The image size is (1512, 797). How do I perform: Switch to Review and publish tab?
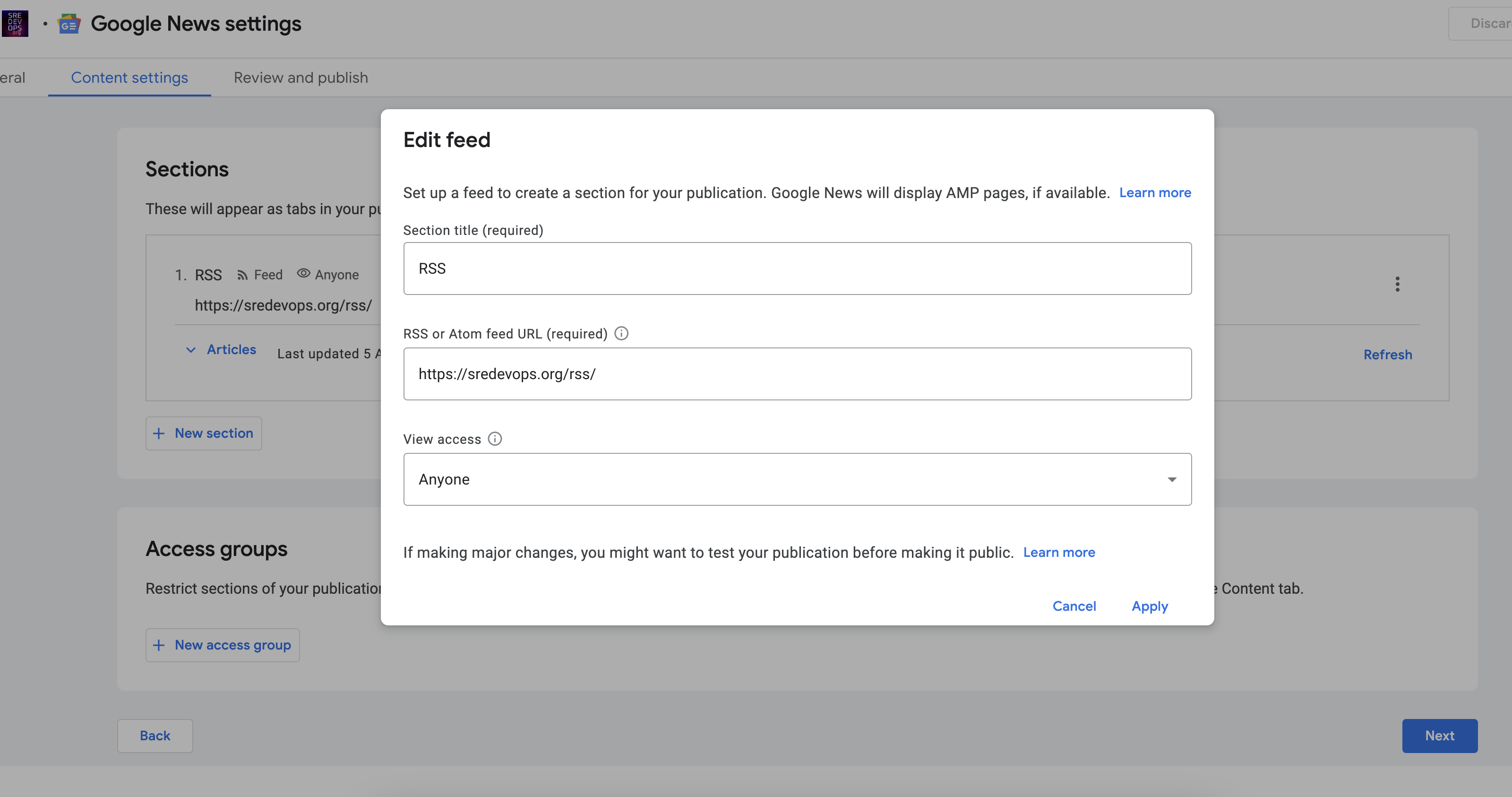(x=301, y=78)
